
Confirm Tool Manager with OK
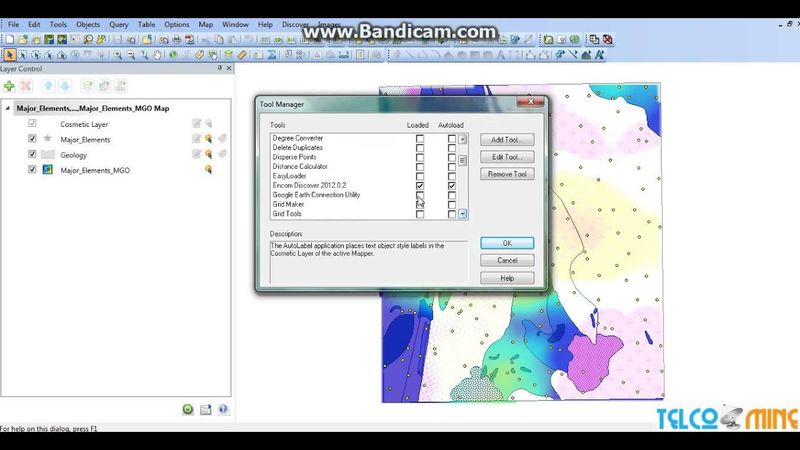tap(507, 243)
